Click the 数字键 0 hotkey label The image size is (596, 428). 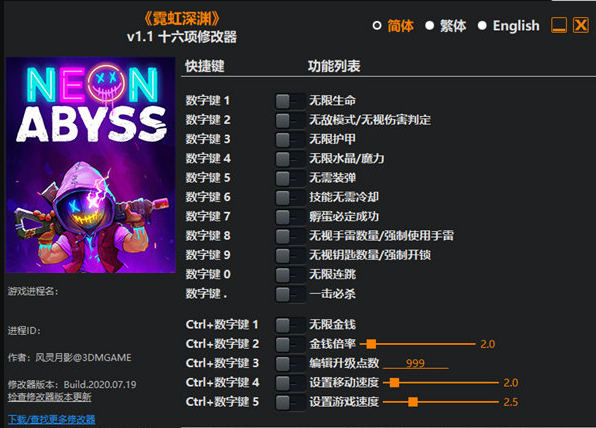point(208,274)
